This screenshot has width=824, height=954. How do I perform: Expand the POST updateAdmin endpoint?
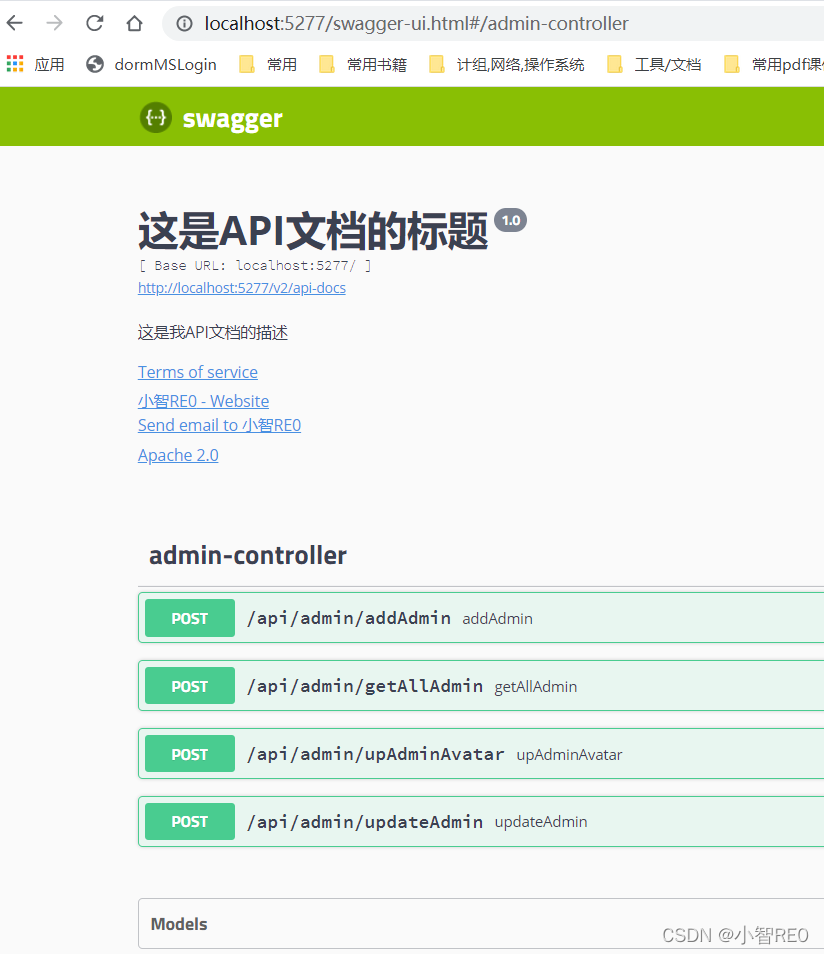[481, 821]
